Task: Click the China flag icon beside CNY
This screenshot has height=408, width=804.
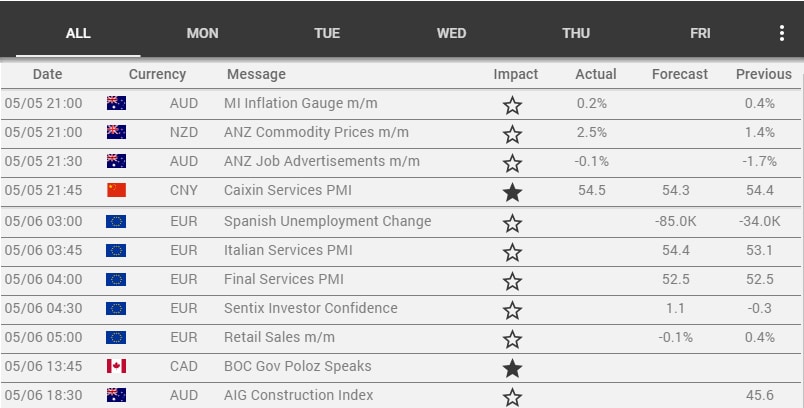Action: click(117, 191)
